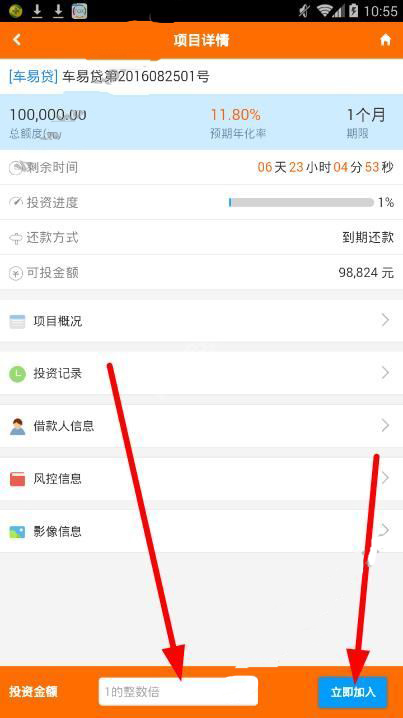
Task: Expand 项目概况 with its chevron
Action: coord(386,320)
